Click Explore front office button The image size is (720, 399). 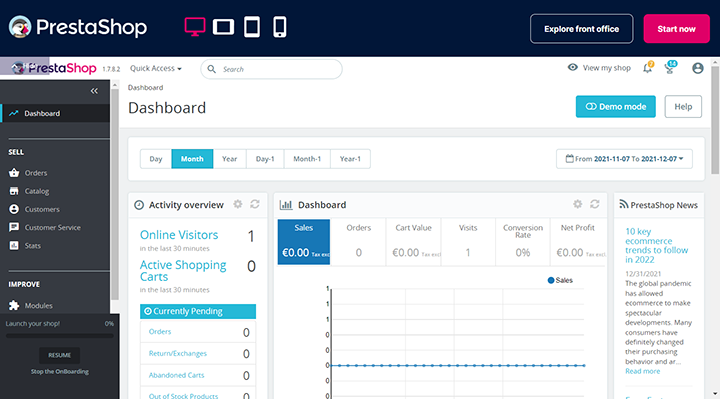(x=581, y=29)
